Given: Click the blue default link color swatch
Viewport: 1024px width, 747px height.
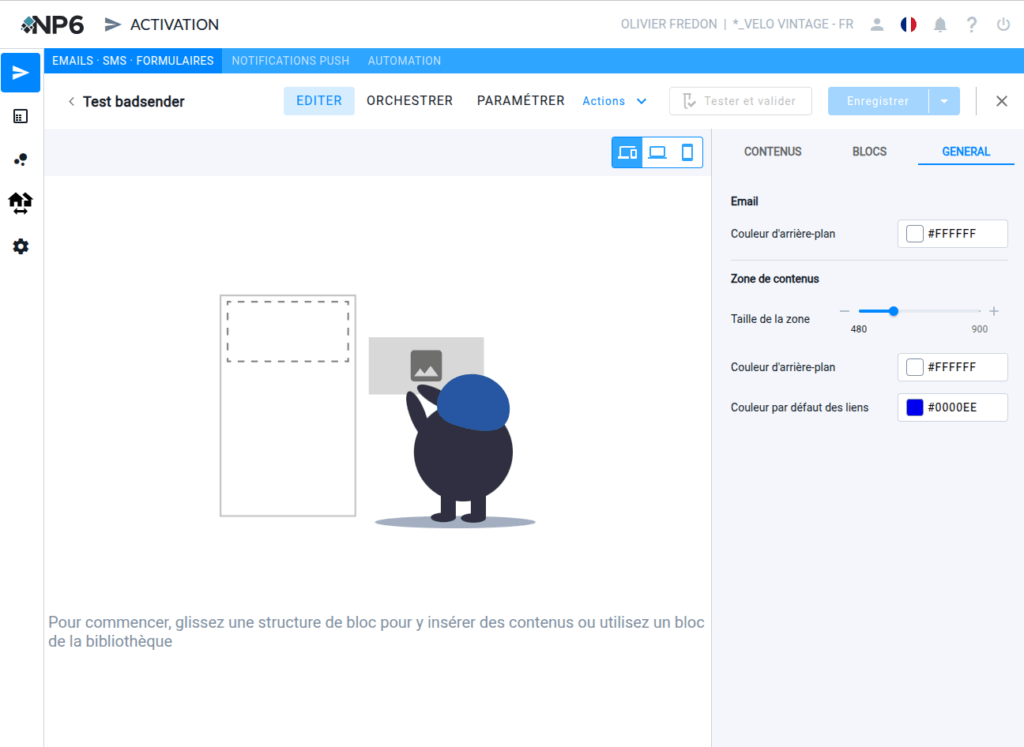Looking at the screenshot, I should 914,407.
